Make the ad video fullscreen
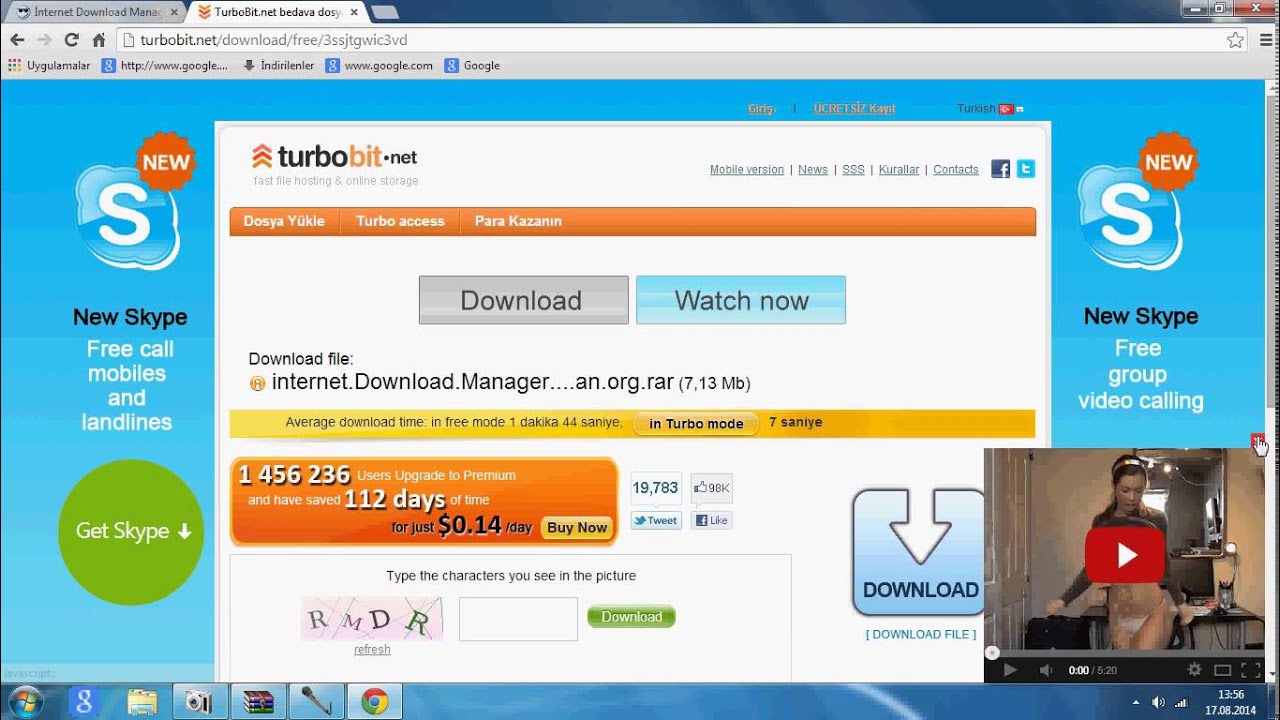The image size is (1280, 720). point(1250,670)
